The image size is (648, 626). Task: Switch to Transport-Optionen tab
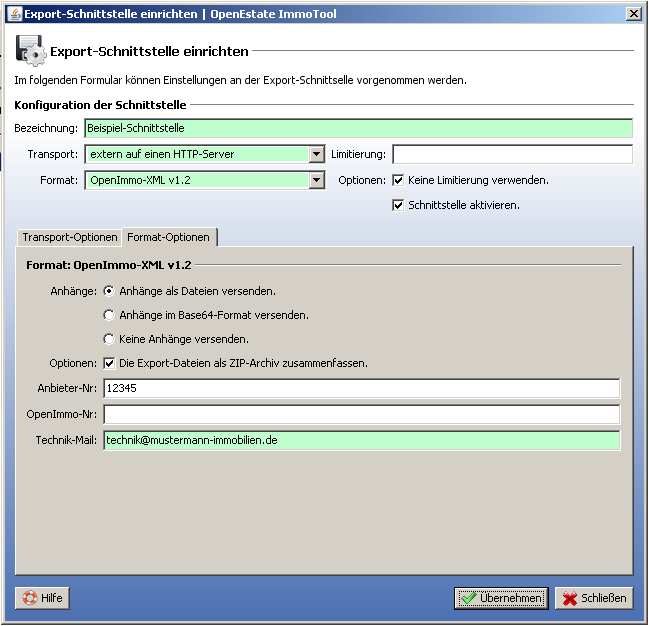[69, 238]
